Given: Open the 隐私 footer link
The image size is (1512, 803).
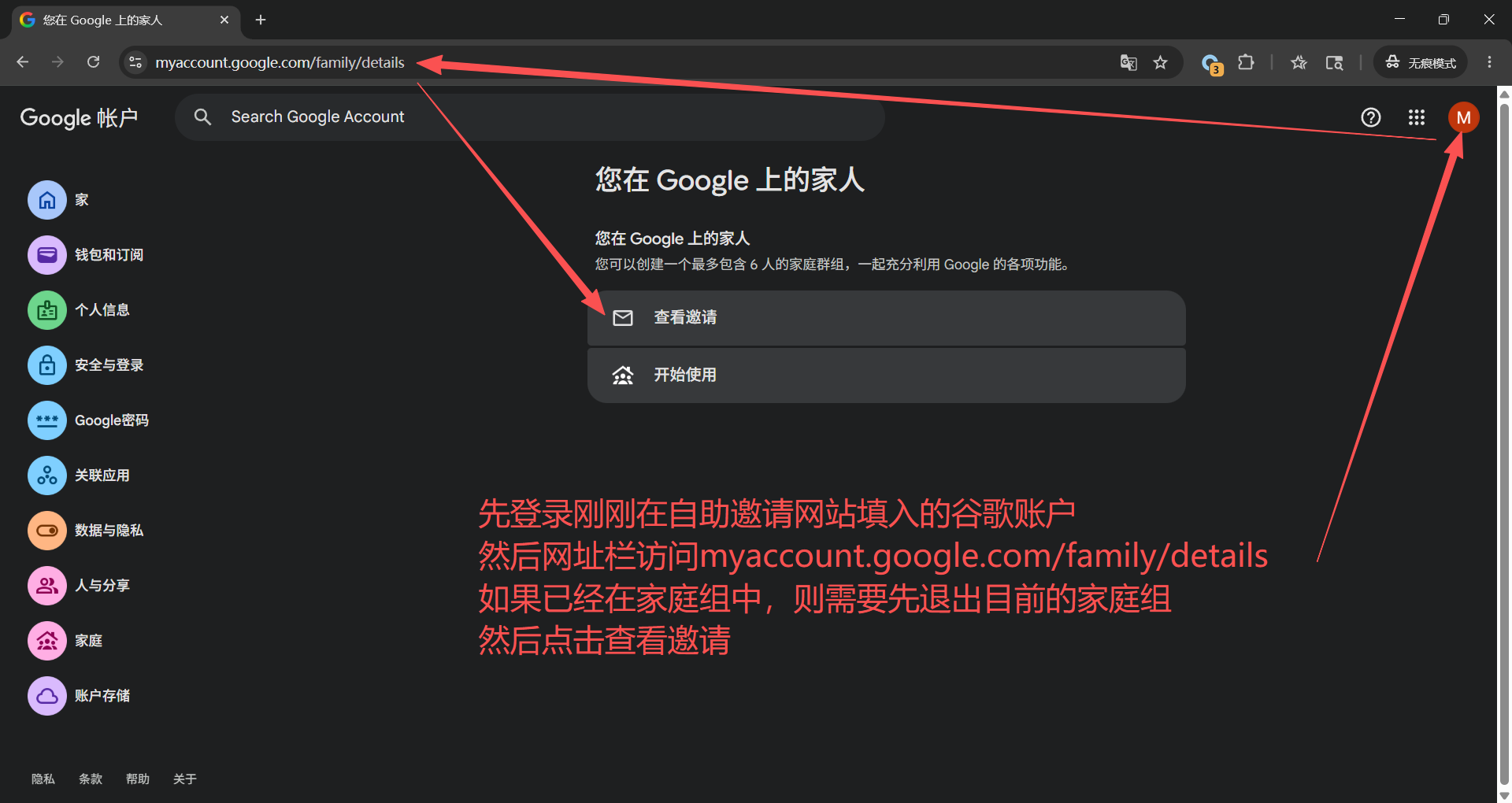Looking at the screenshot, I should click(43, 779).
